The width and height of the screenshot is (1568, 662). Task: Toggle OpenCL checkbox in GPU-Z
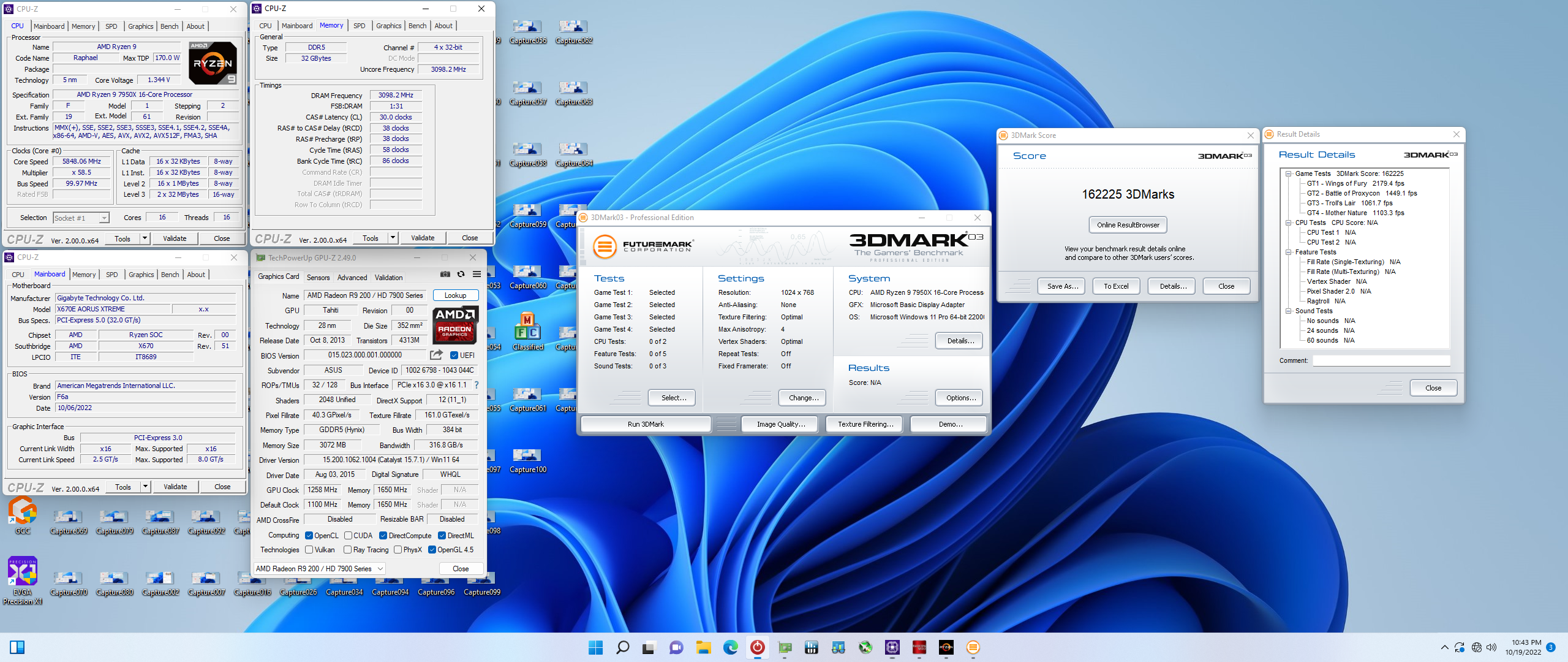309,536
